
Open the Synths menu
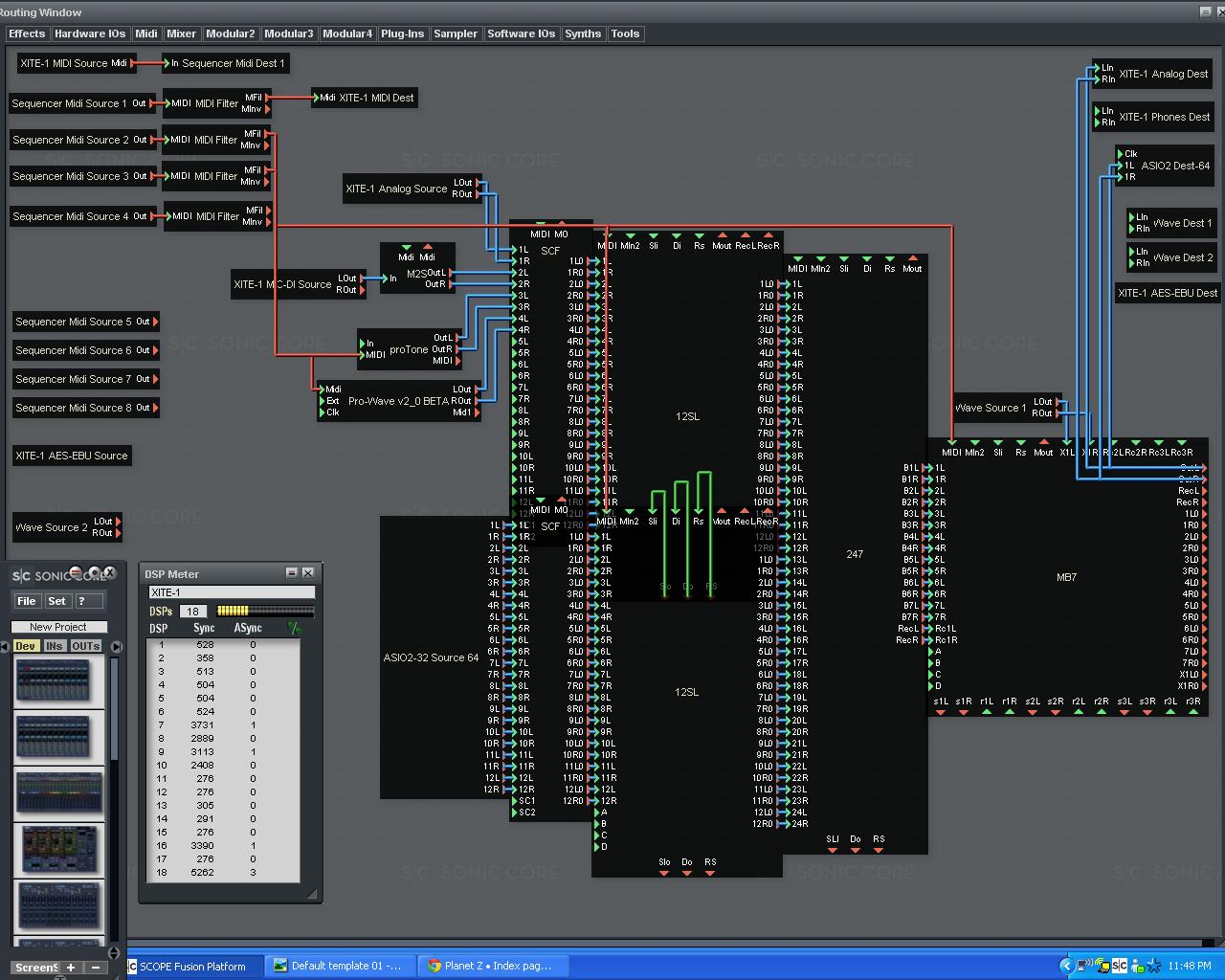point(583,33)
